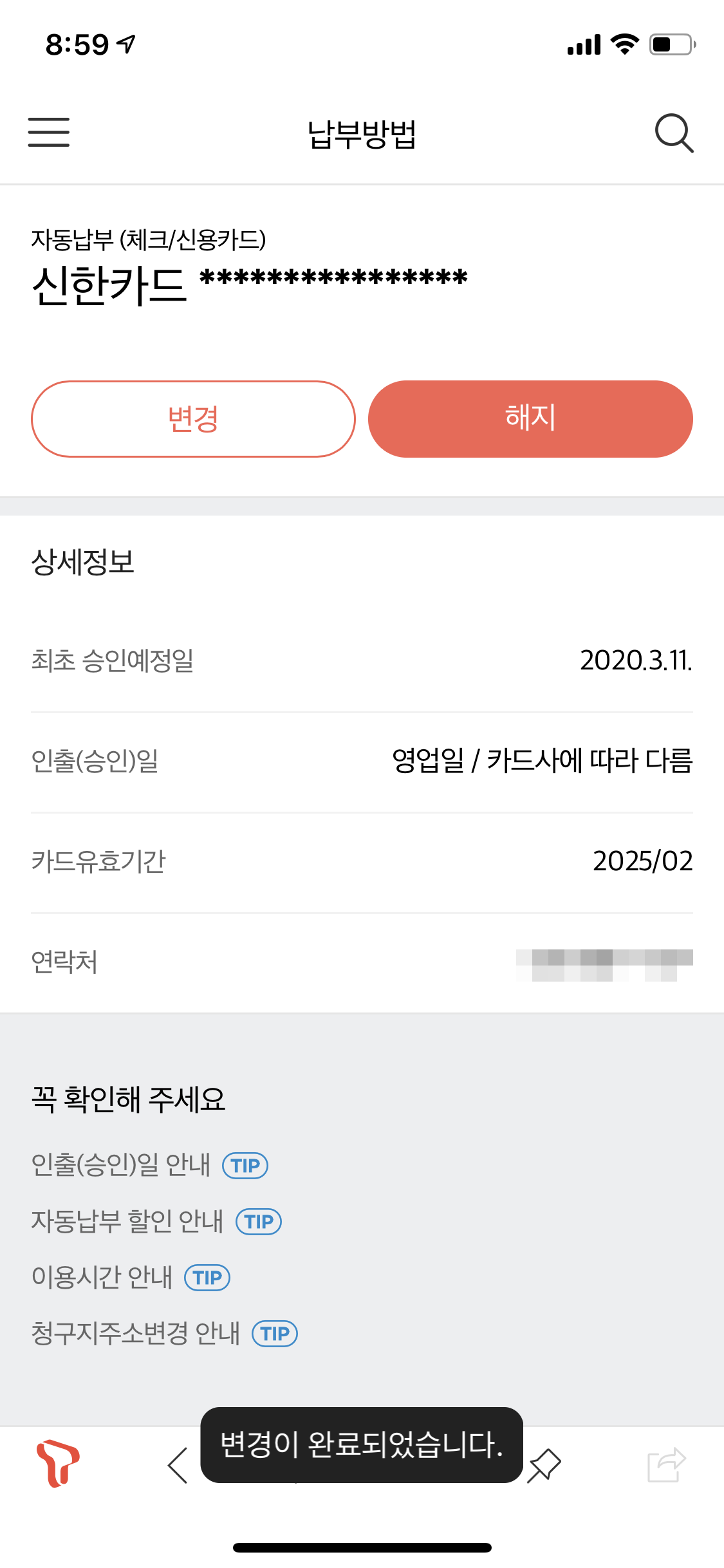
Task: Open TIP badge for 자동납부 할인 안내
Action: [x=259, y=1222]
